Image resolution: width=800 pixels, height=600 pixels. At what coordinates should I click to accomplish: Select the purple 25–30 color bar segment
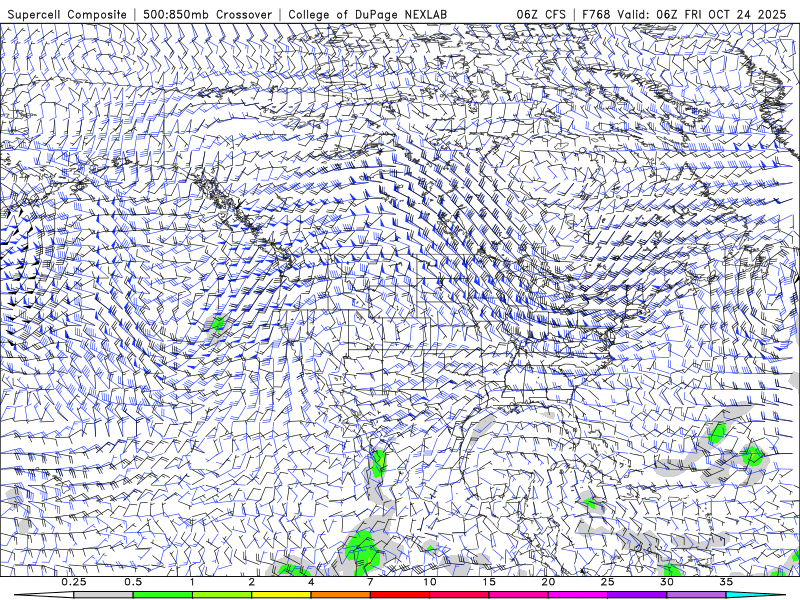[x=637, y=595]
